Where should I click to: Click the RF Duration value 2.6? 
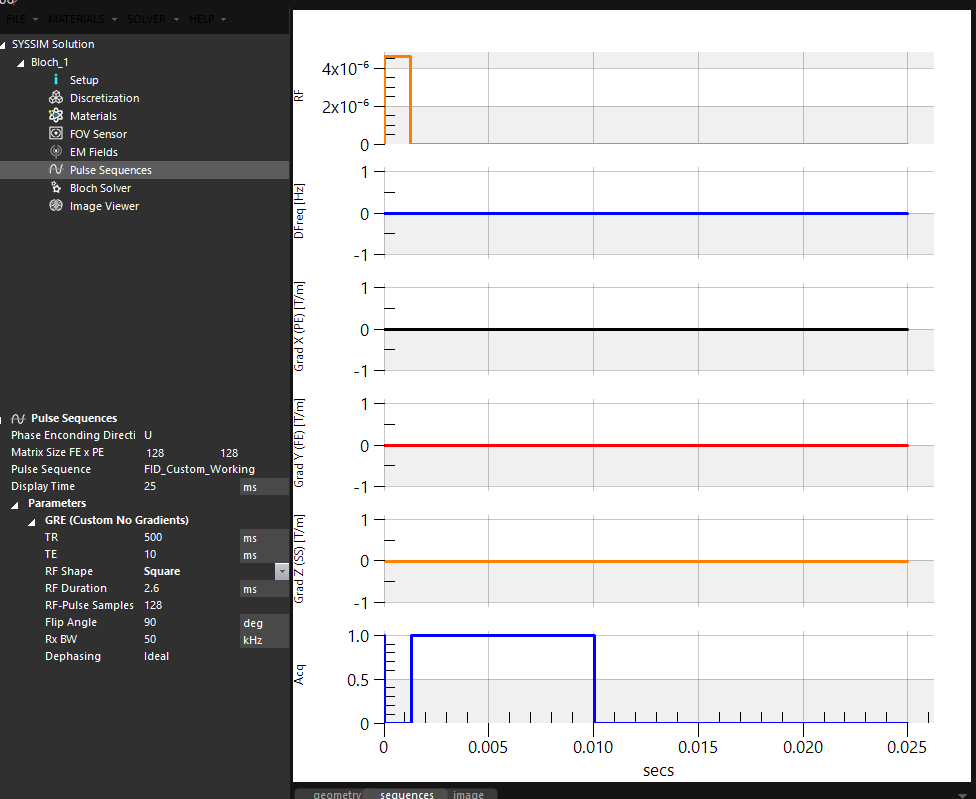tap(151, 588)
